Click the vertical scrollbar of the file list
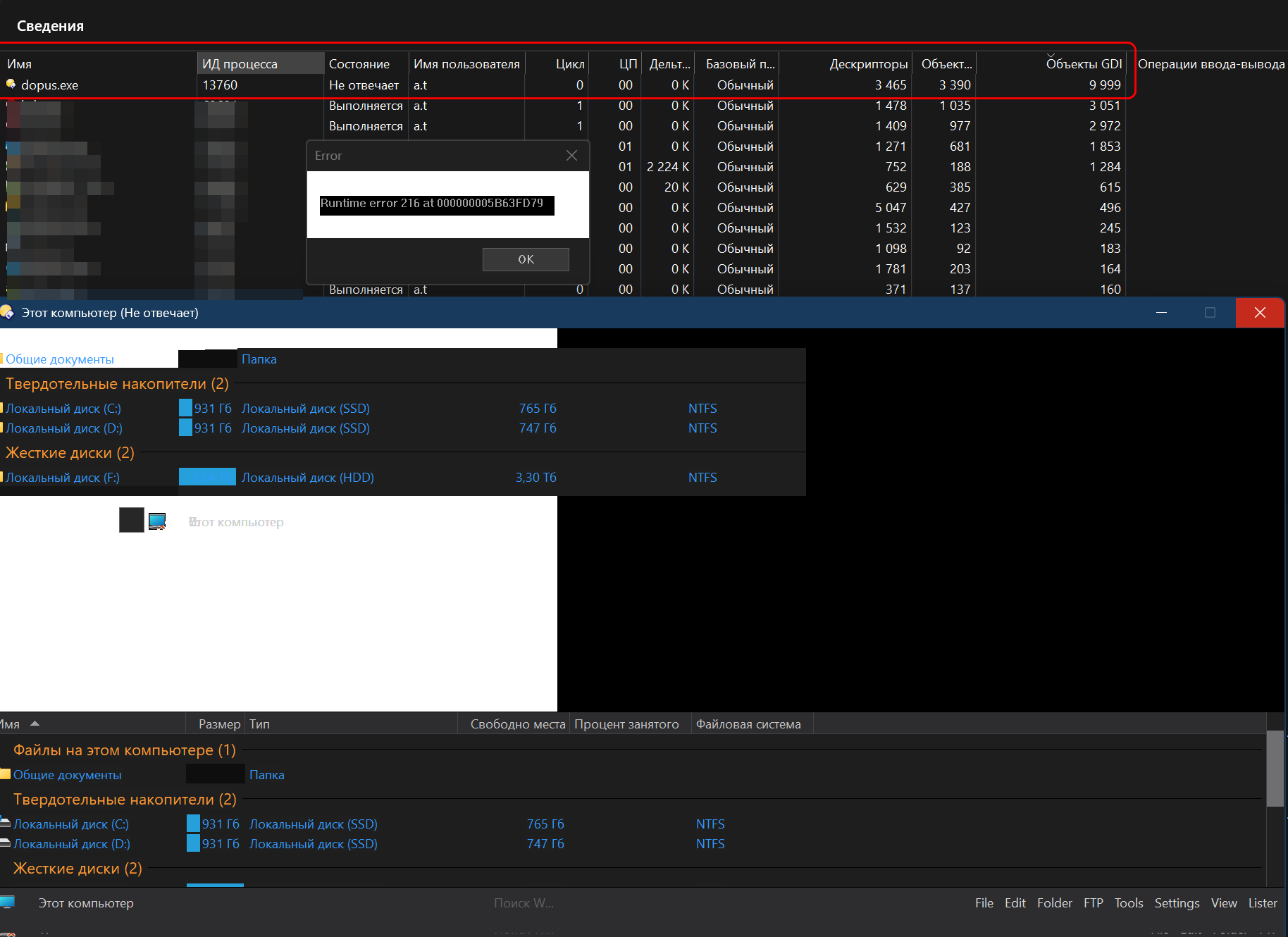Screen dimensions: 1288x937 coord(1275,769)
